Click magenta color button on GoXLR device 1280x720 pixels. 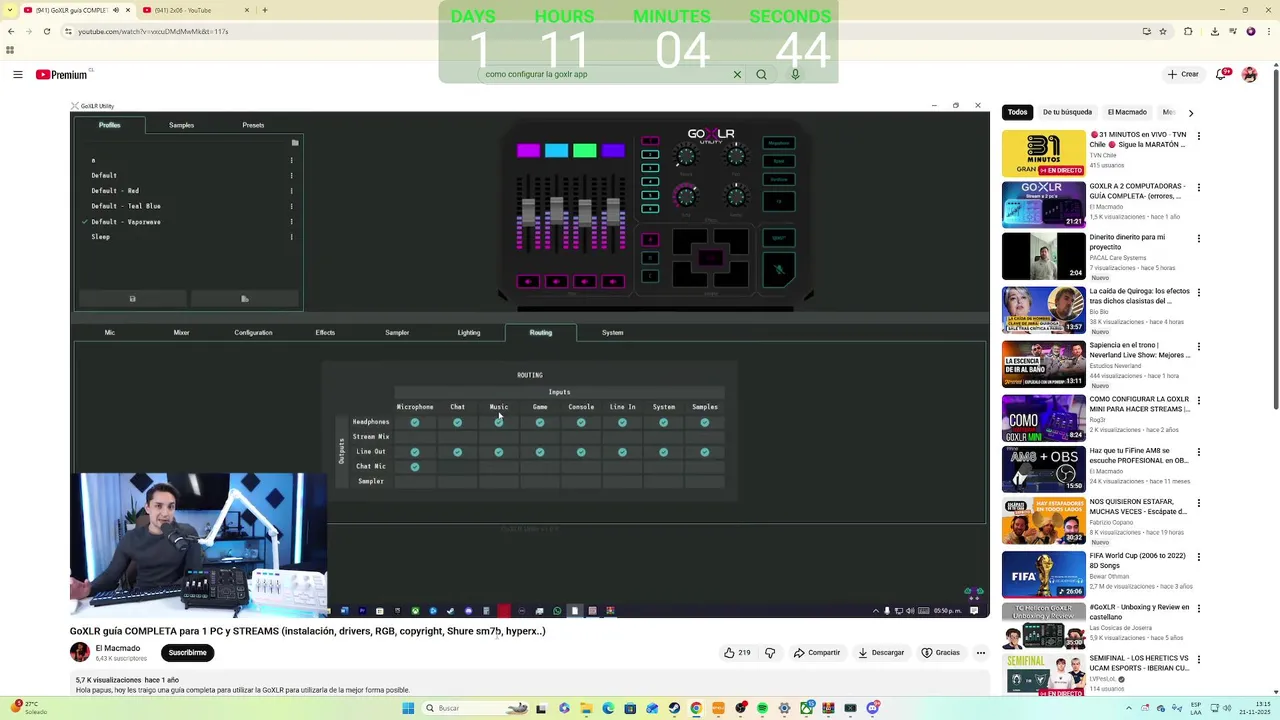pyautogui.click(x=528, y=151)
